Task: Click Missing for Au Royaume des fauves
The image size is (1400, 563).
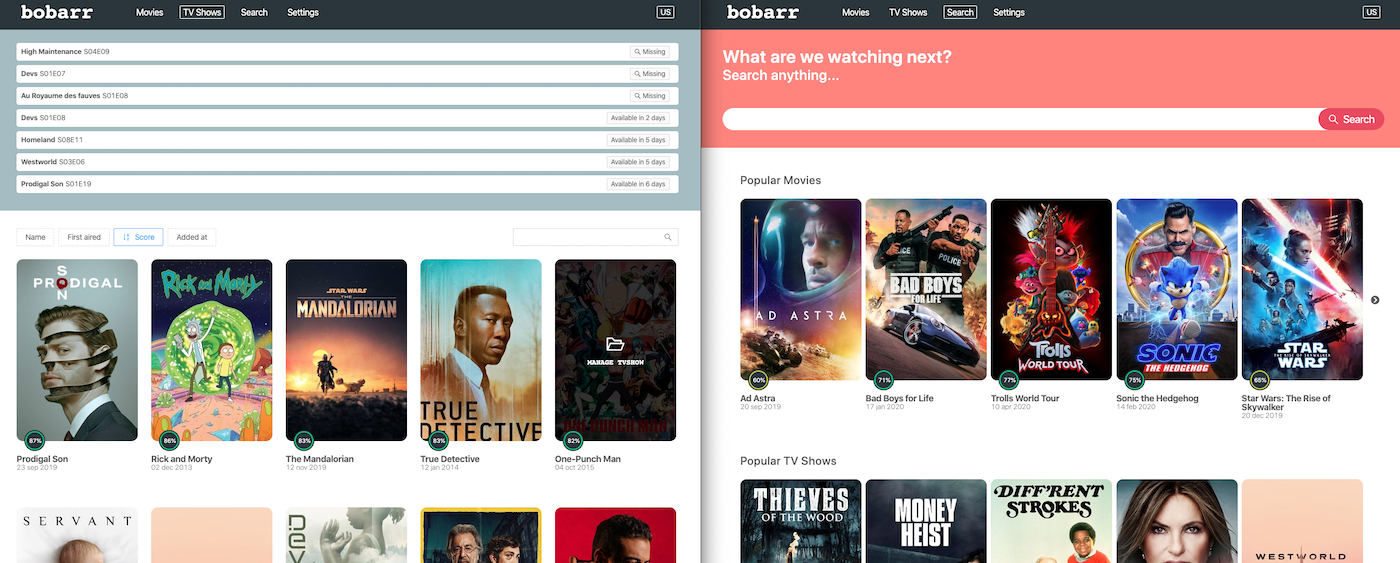Action: click(650, 96)
